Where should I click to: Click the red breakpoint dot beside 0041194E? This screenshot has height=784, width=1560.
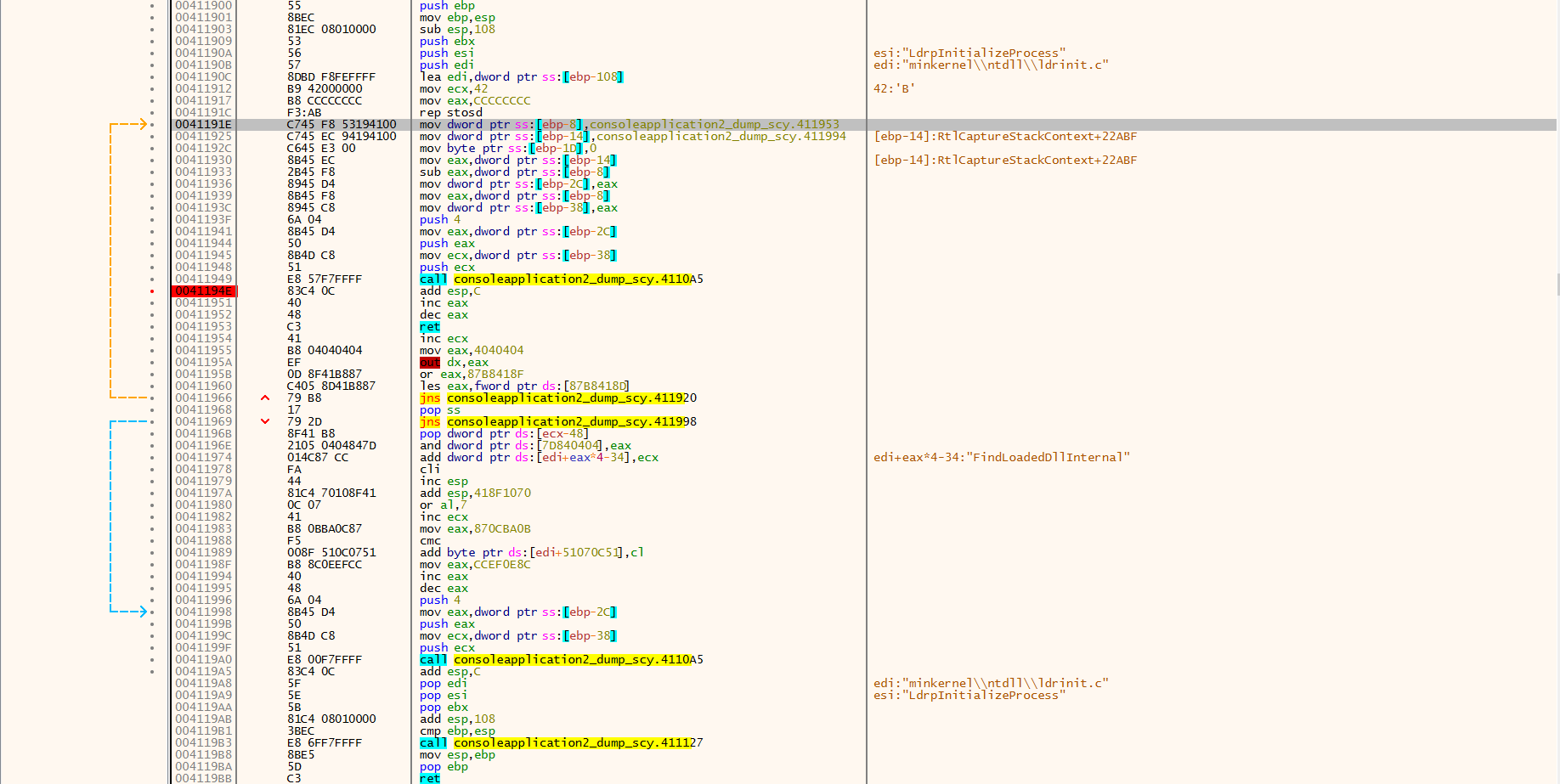coord(152,291)
